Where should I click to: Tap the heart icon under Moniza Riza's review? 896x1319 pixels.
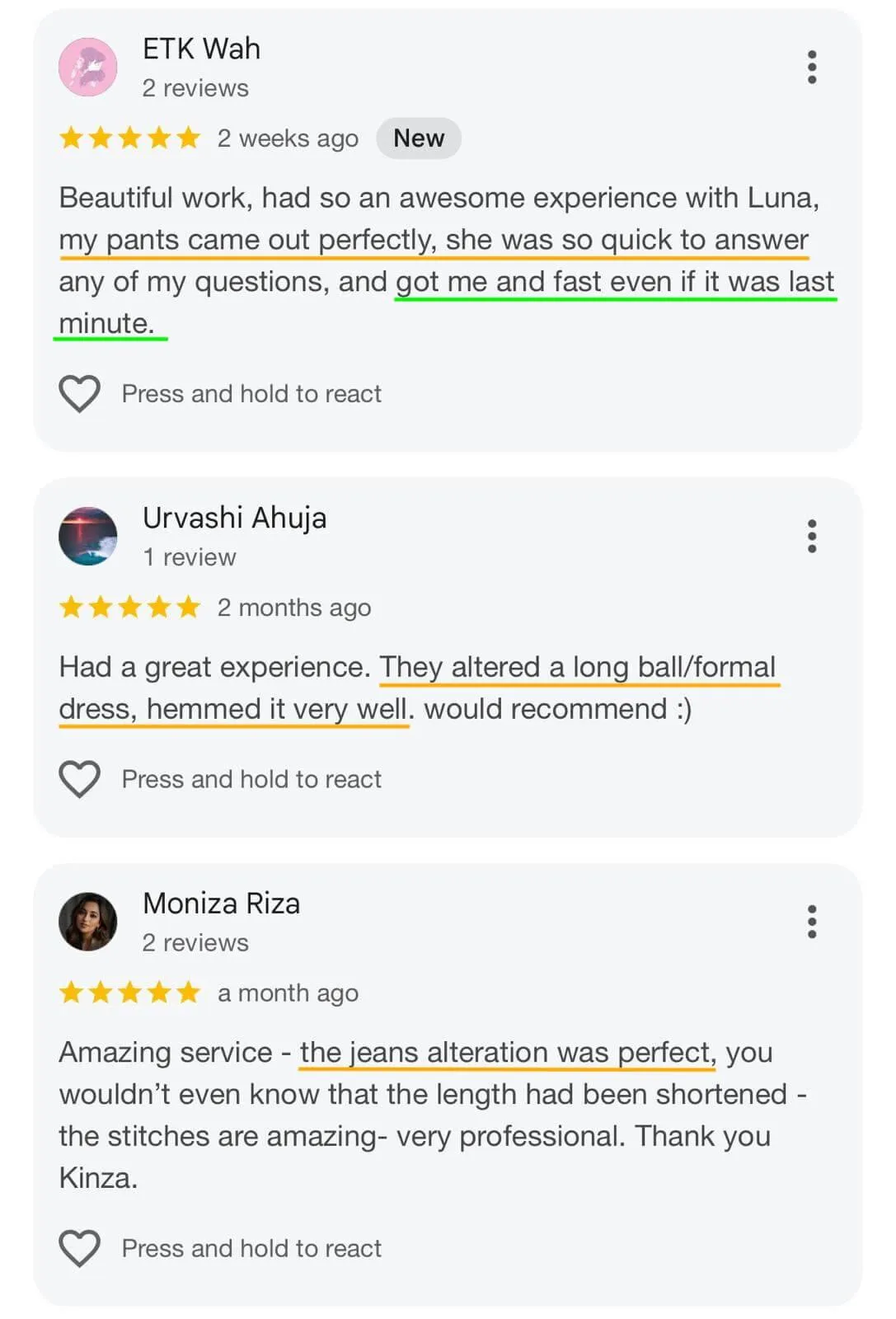79,1248
